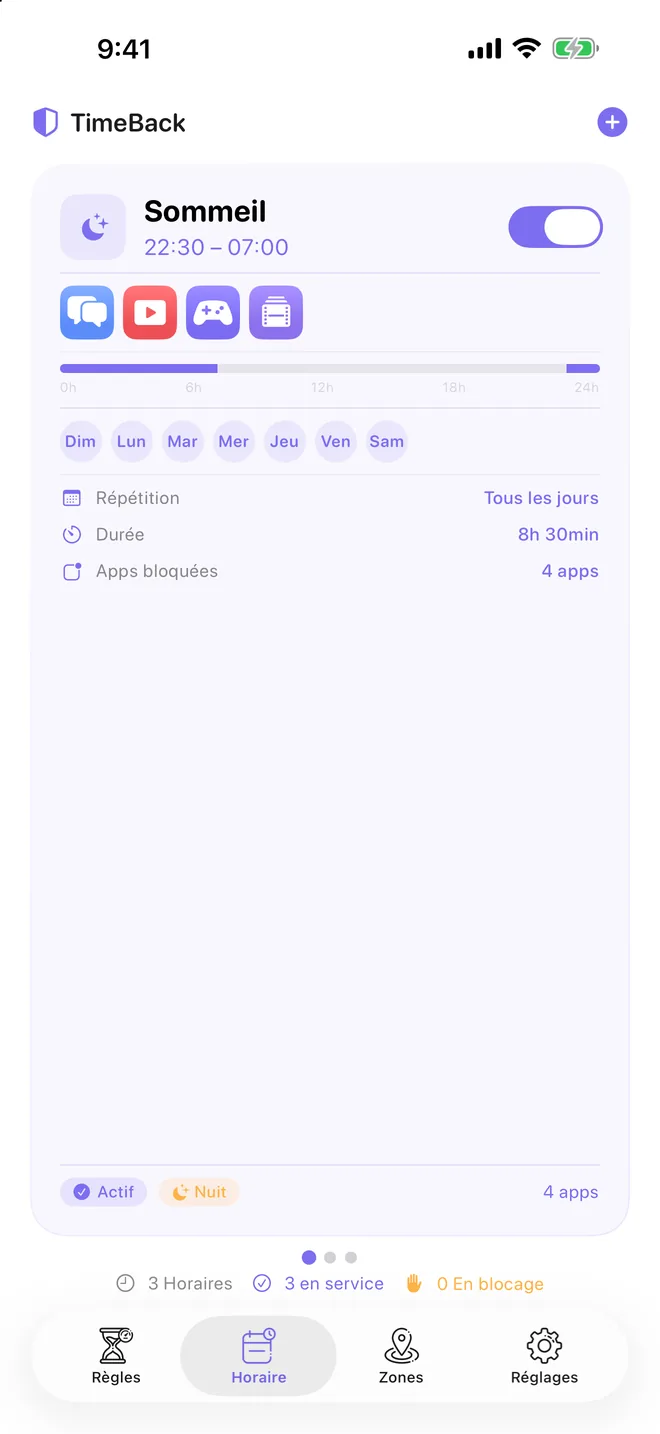Expand Apps bloquées 4 apps row

pos(330,572)
